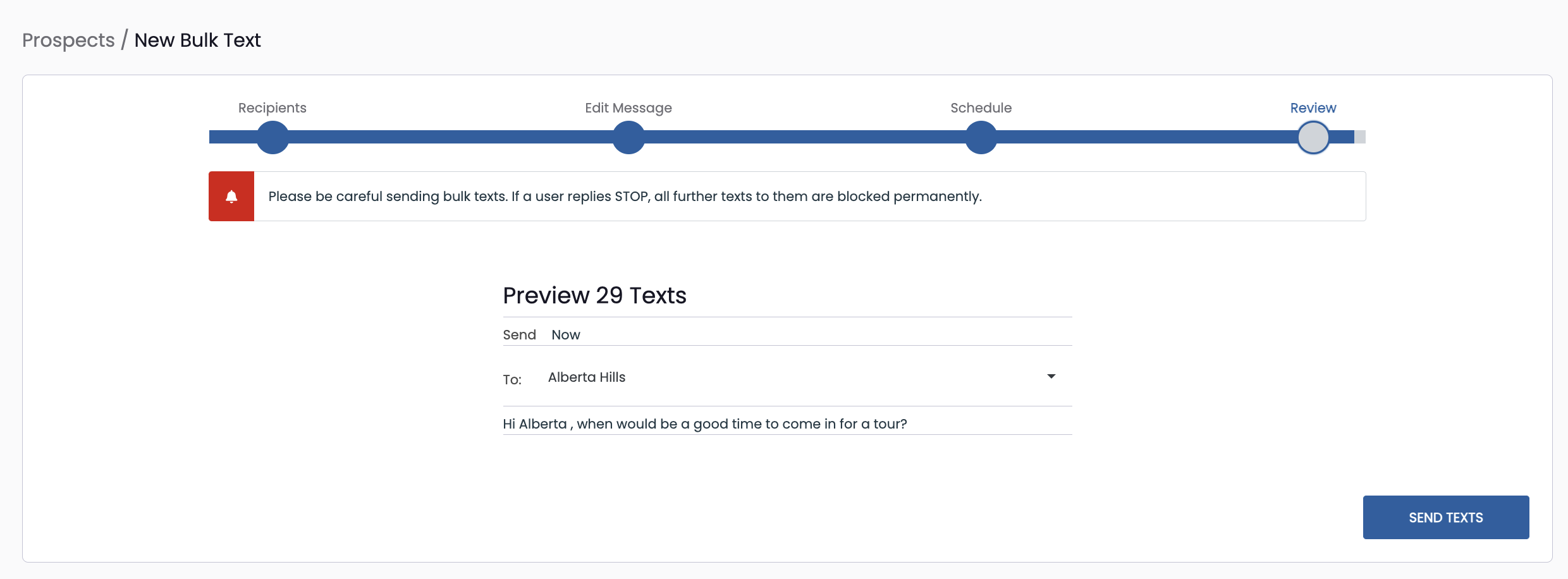Screen dimensions: 1568x579
Task: Click the Recipients step label
Action: coord(273,108)
